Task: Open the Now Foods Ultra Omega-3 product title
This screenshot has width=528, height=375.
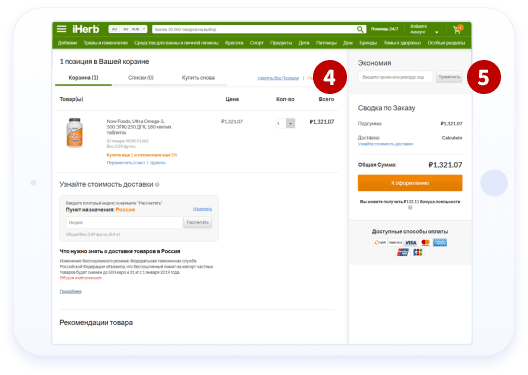Action: [139, 127]
